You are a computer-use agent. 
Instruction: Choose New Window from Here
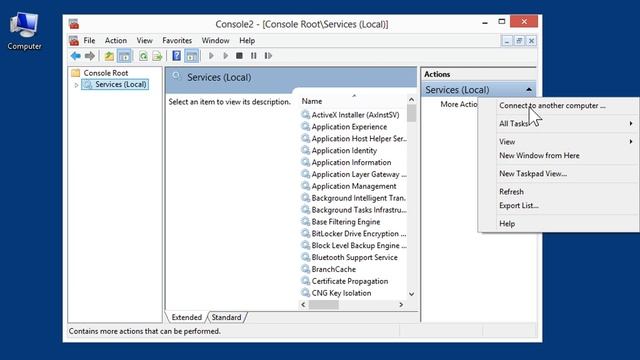(x=559, y=156)
